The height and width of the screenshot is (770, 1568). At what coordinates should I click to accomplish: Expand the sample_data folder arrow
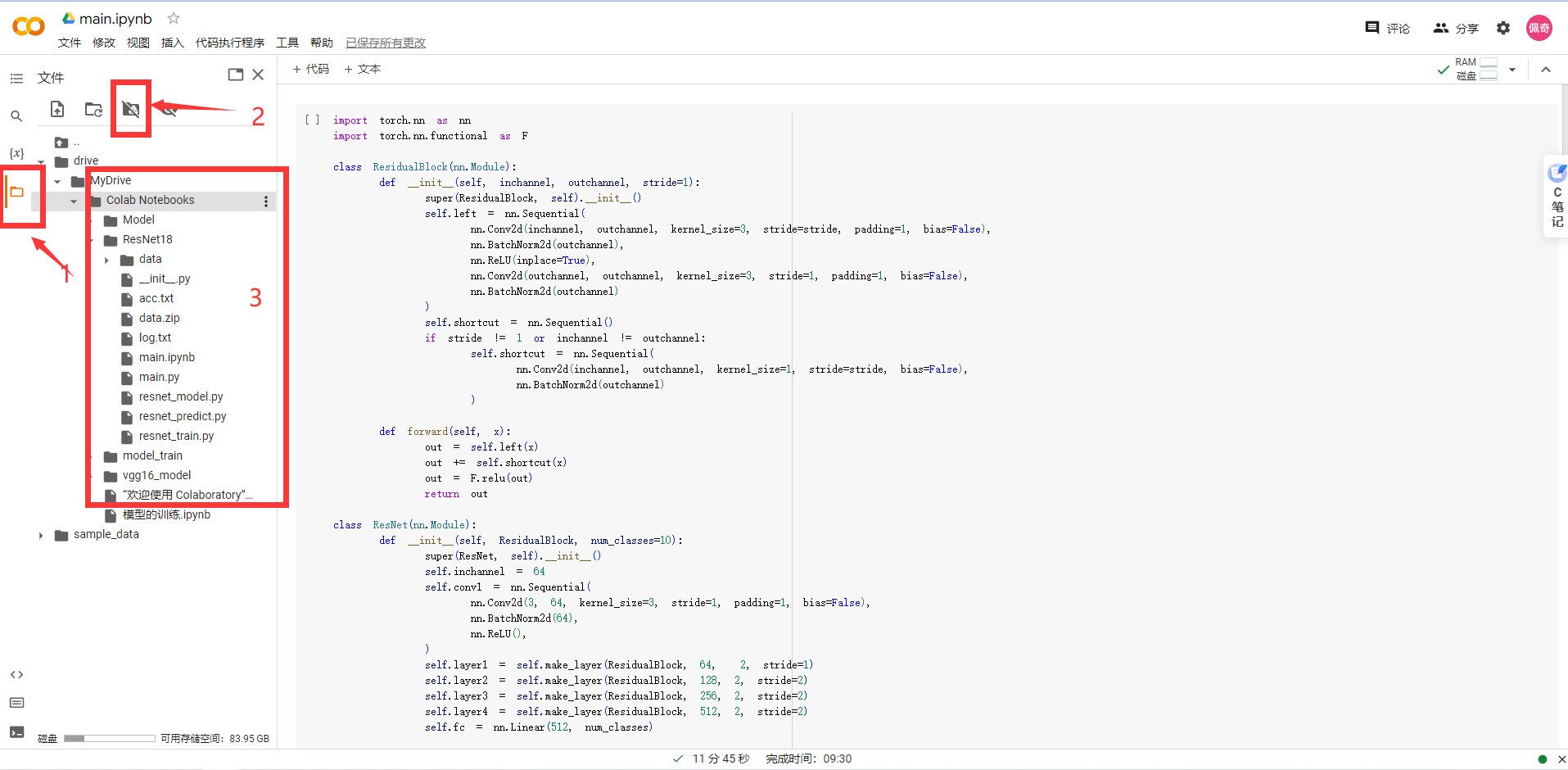pyautogui.click(x=41, y=535)
